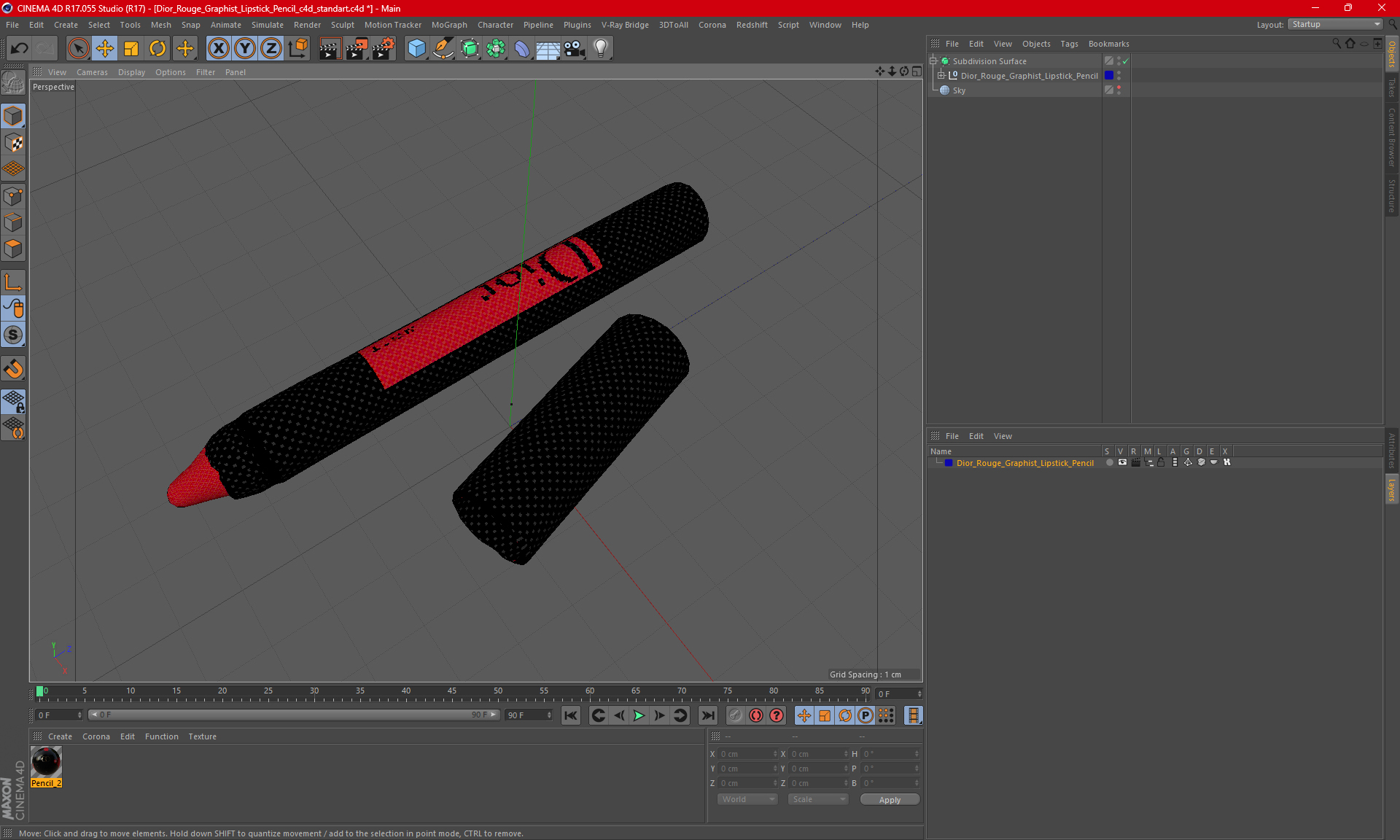Open Edit Render Settings
The width and height of the screenshot is (1400, 840).
coord(384,49)
